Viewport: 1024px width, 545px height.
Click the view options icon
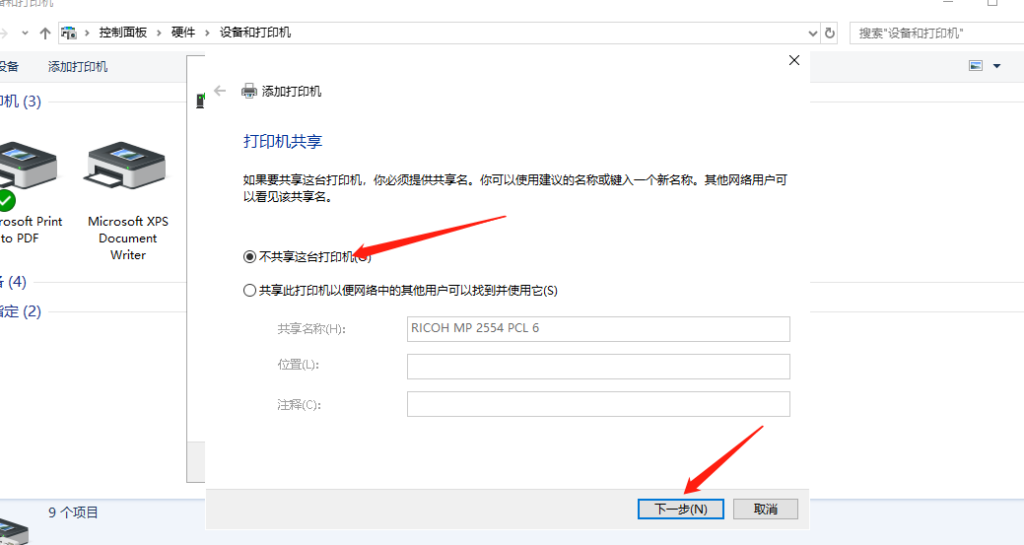[x=976, y=66]
